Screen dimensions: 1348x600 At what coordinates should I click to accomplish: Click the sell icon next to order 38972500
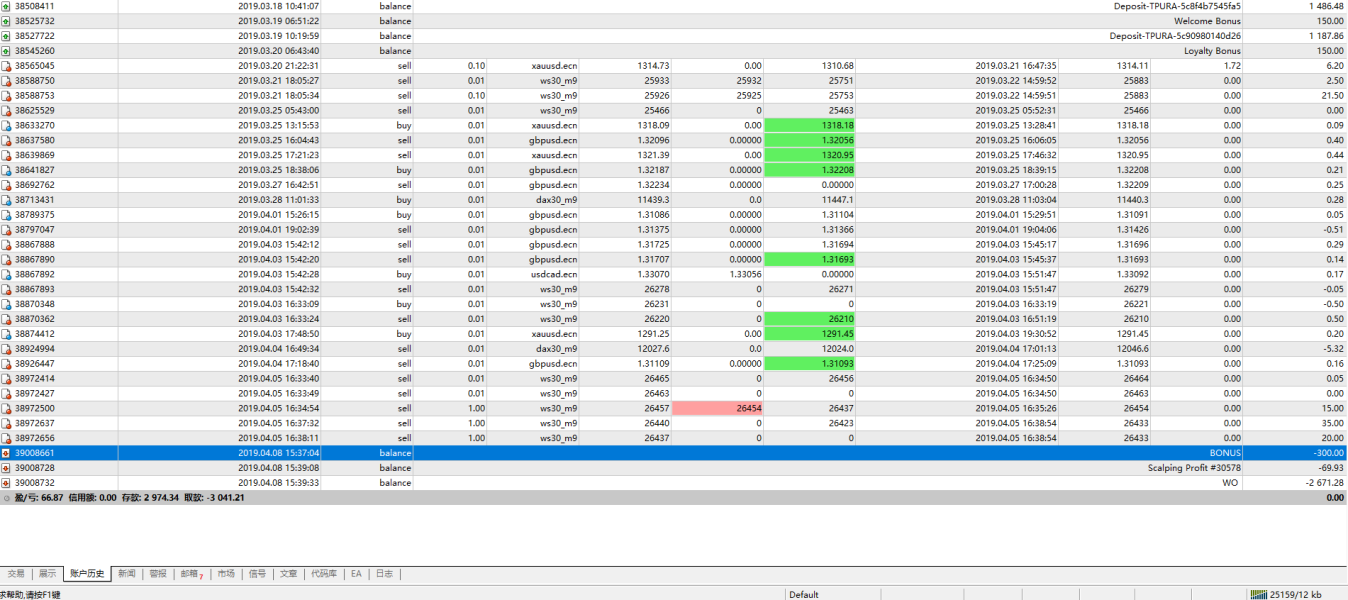[6, 408]
